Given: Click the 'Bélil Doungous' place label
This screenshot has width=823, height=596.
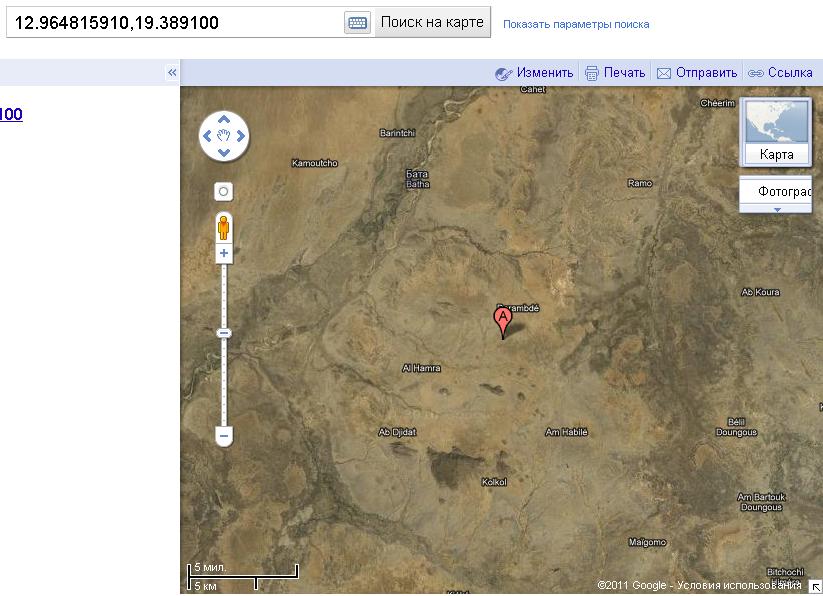Looking at the screenshot, I should coord(736,427).
